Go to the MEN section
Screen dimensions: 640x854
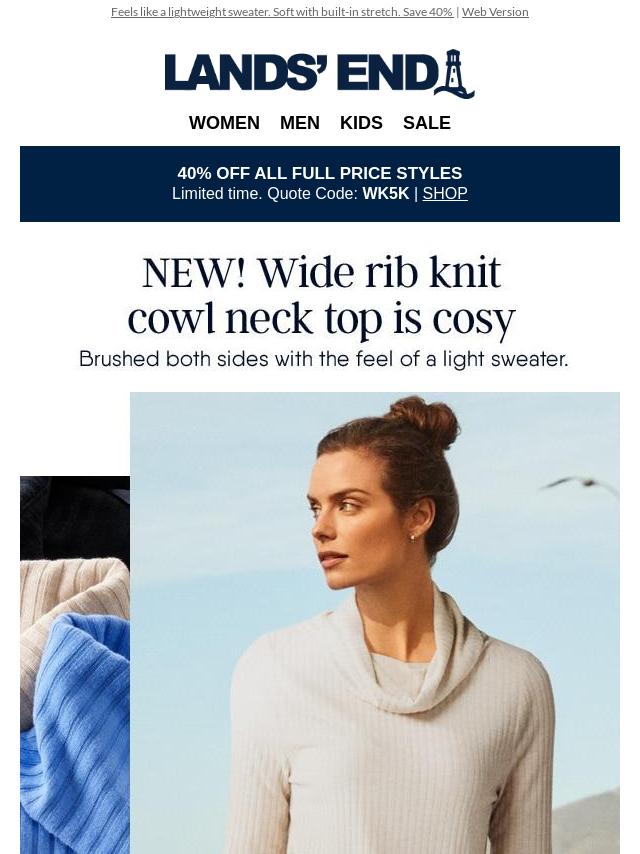[300, 123]
